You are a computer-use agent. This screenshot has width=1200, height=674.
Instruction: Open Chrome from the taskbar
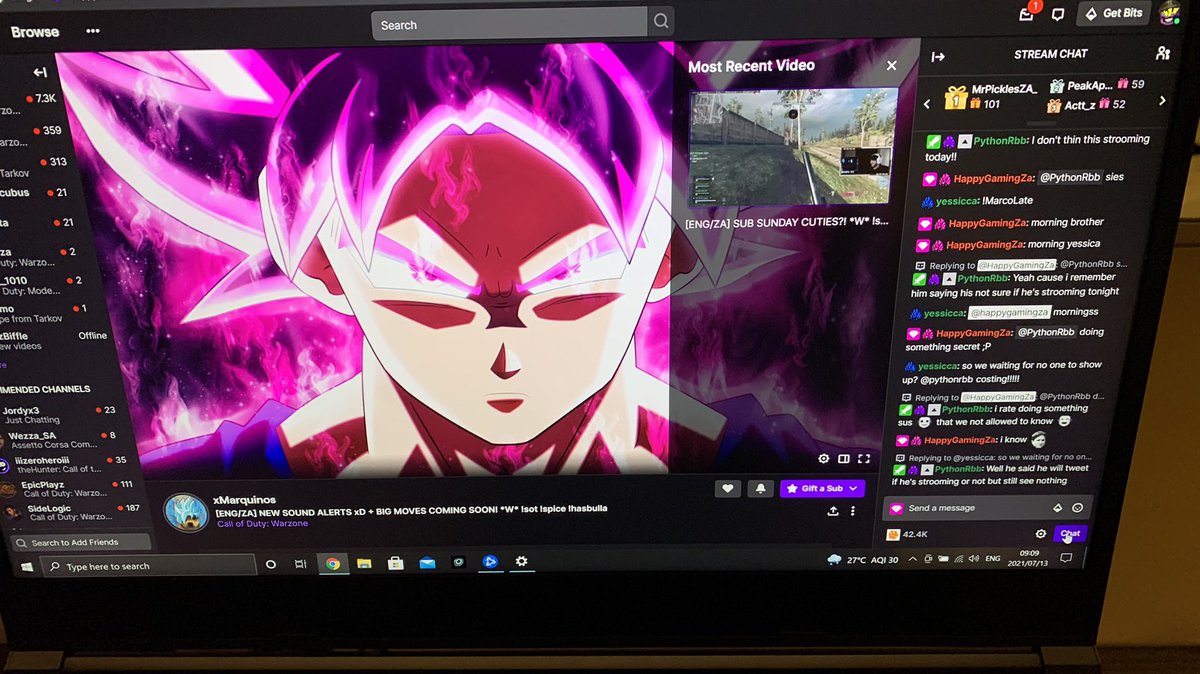coord(332,564)
